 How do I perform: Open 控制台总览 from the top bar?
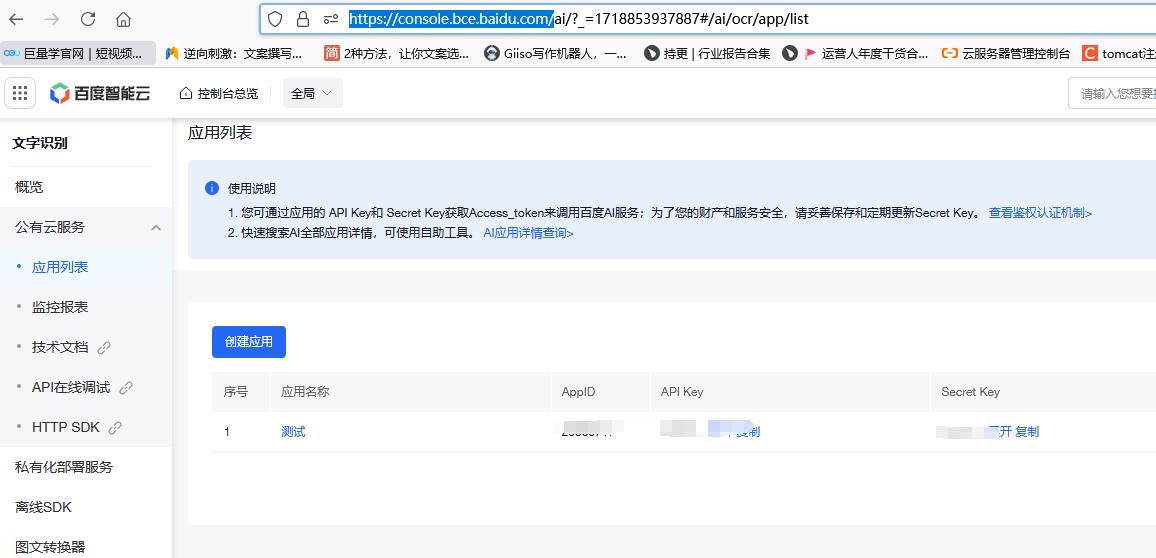218,93
